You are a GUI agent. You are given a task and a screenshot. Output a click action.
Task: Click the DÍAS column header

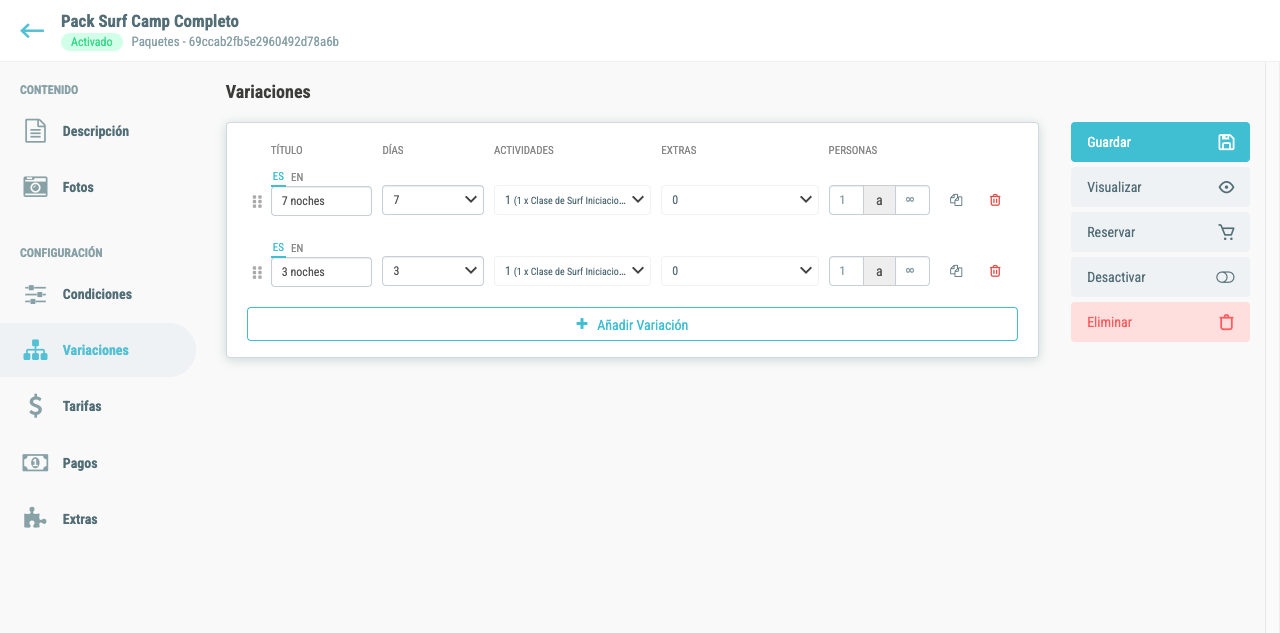click(x=393, y=151)
